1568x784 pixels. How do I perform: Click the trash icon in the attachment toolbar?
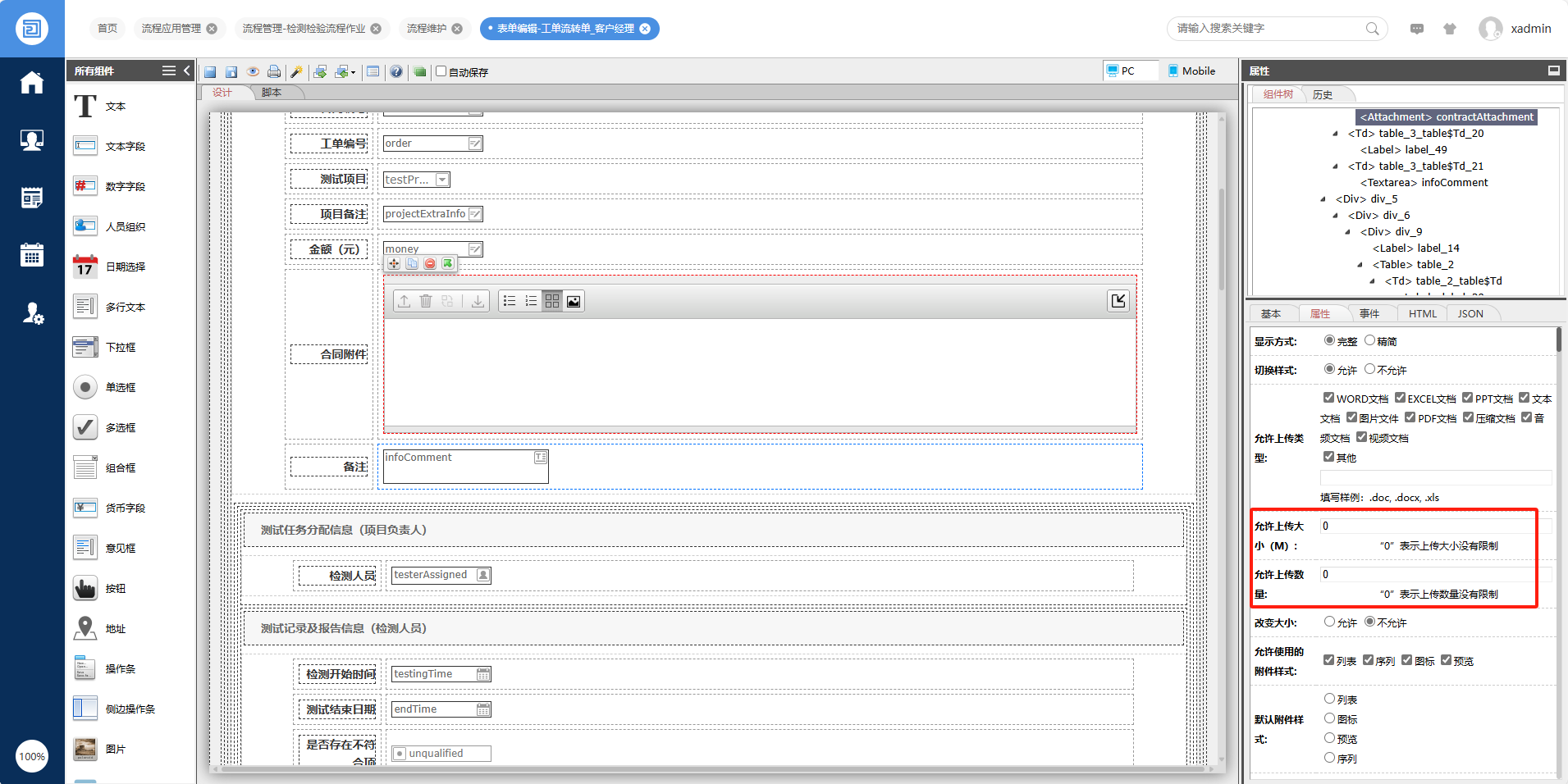click(x=426, y=301)
